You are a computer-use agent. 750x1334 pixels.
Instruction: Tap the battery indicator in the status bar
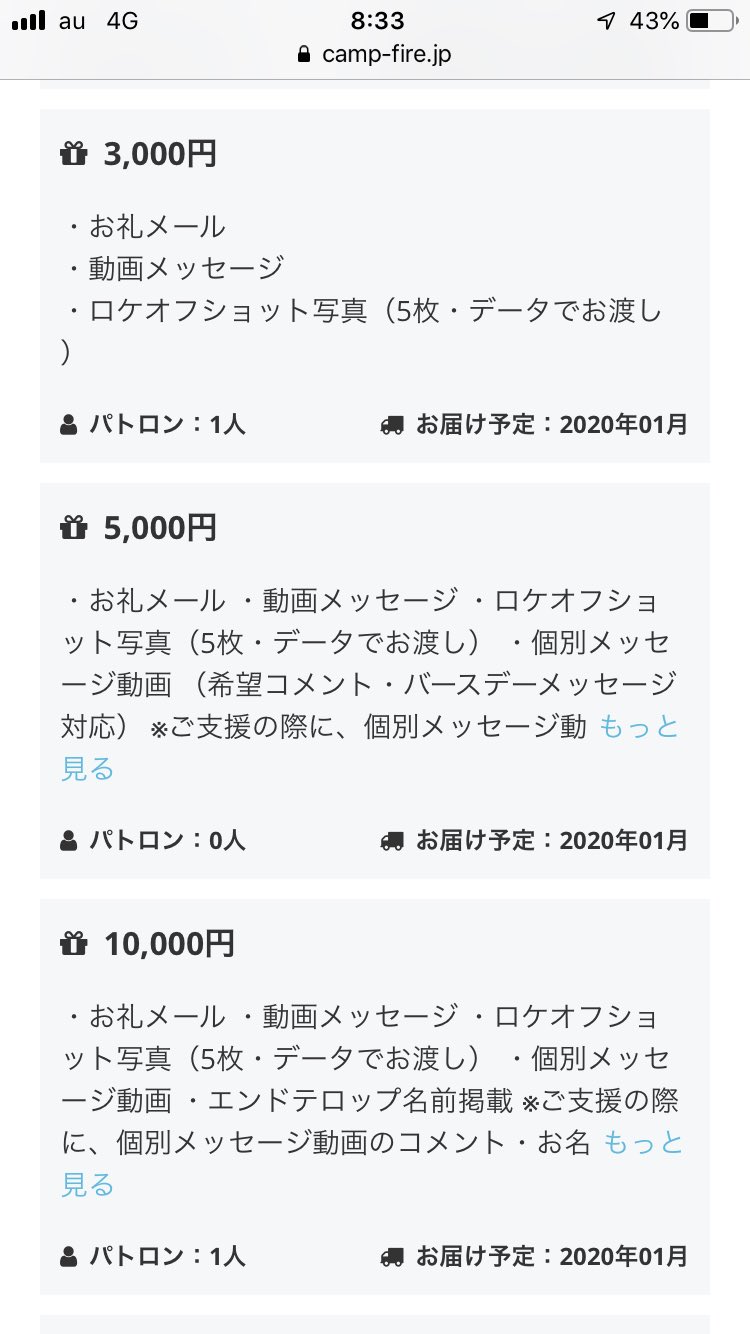[711, 20]
